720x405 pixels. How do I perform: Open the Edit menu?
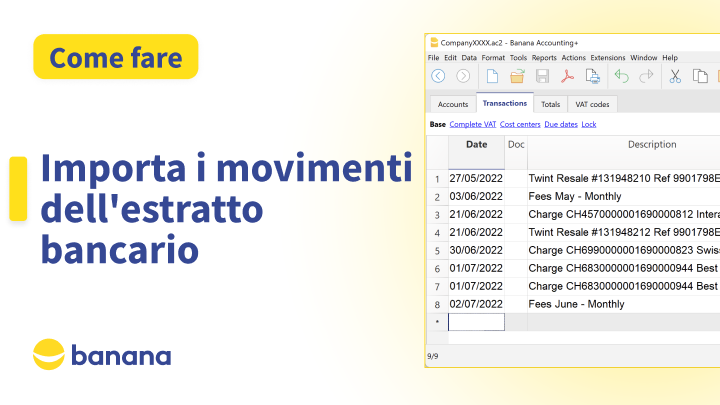pyautogui.click(x=450, y=57)
